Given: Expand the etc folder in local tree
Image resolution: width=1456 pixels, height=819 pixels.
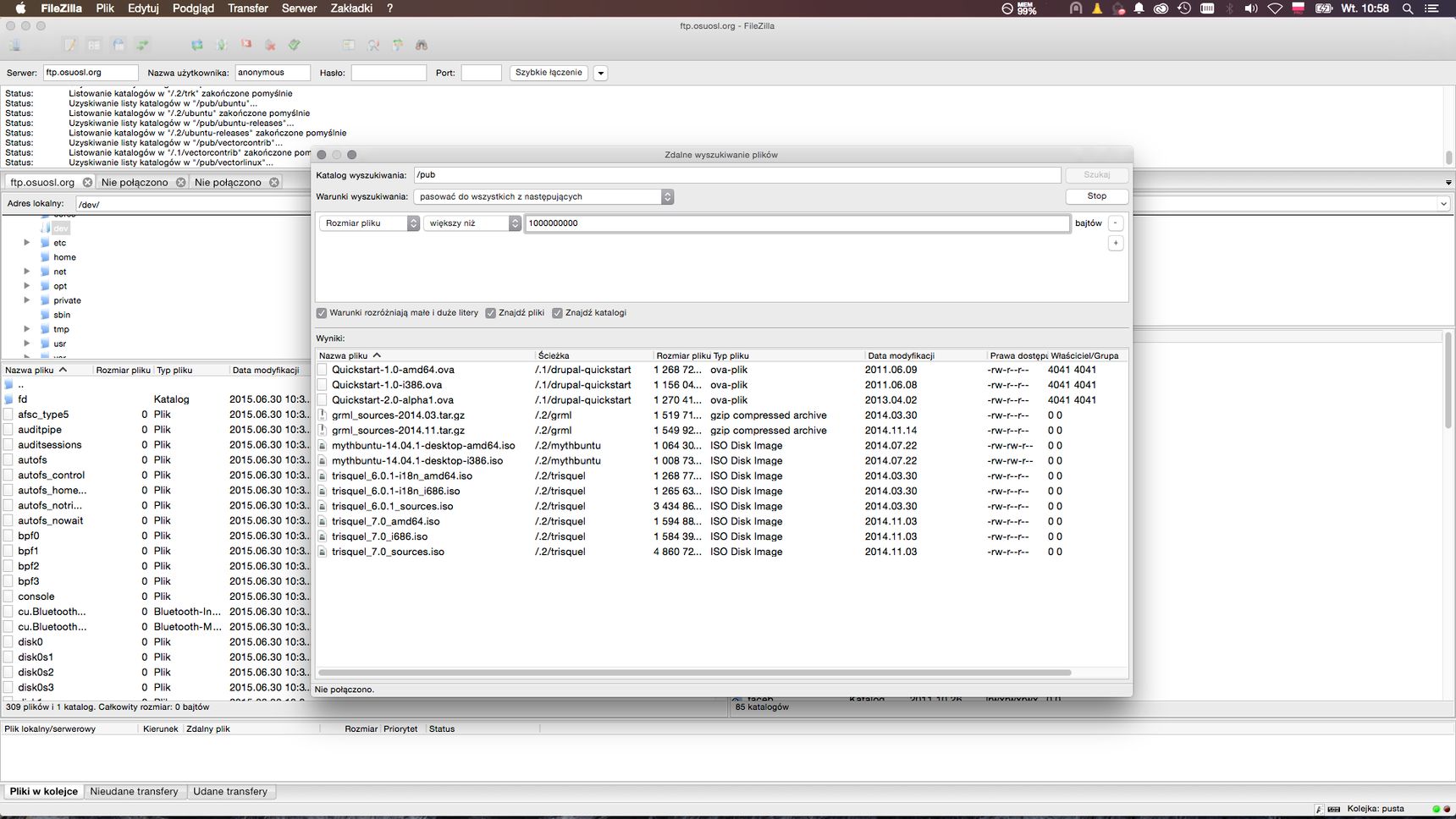Looking at the screenshot, I should coord(27,243).
